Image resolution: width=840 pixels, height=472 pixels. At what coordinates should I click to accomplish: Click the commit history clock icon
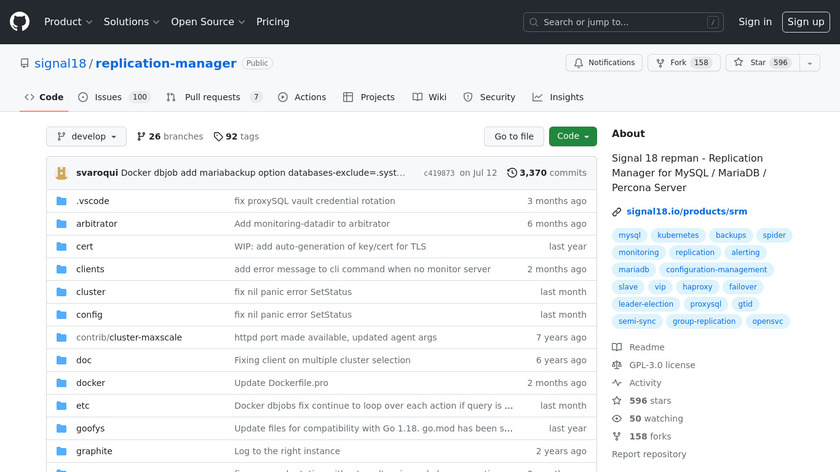512,173
